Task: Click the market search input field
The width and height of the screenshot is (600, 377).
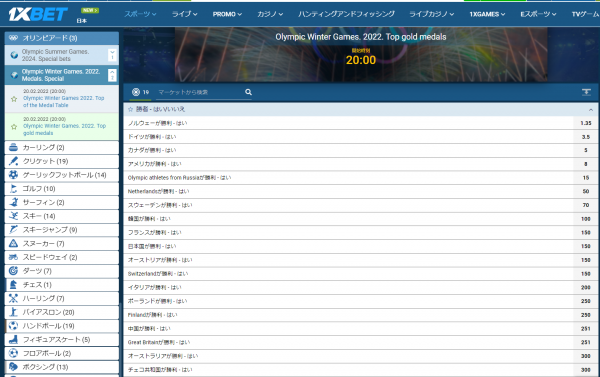Action: click(x=200, y=92)
